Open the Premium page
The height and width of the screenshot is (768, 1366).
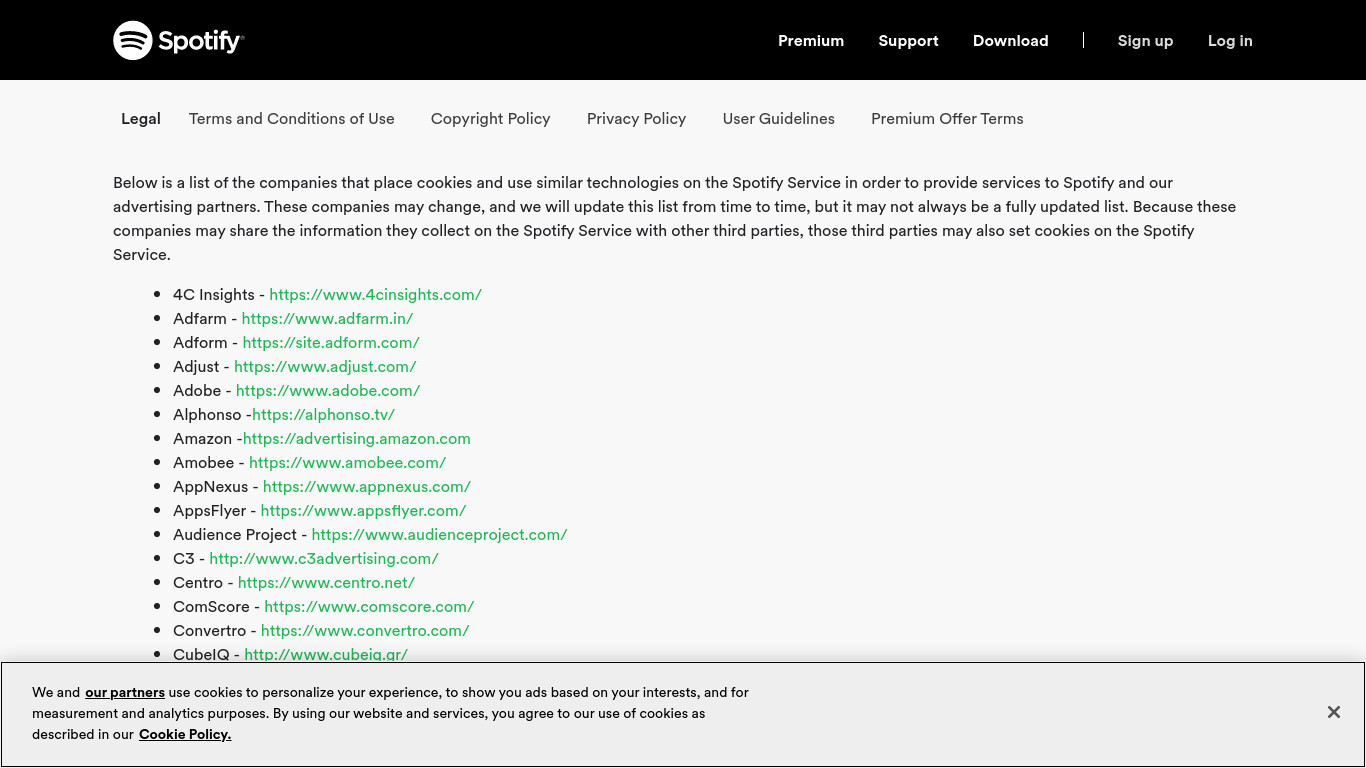point(811,40)
